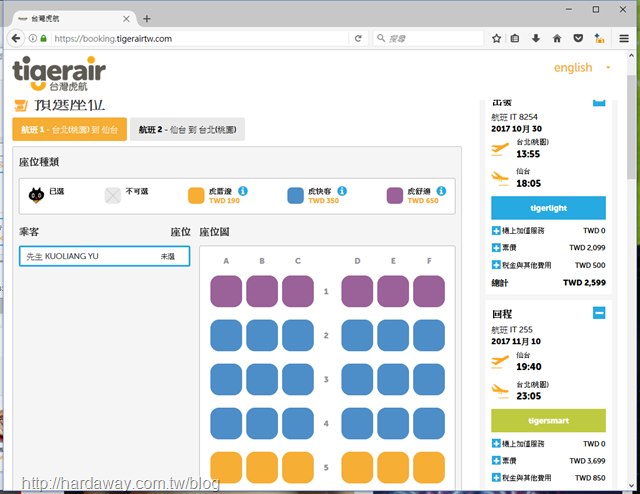Viewport: 640px width, 494px height.
Task: Select seat 1F purple seat
Action: click(429, 291)
